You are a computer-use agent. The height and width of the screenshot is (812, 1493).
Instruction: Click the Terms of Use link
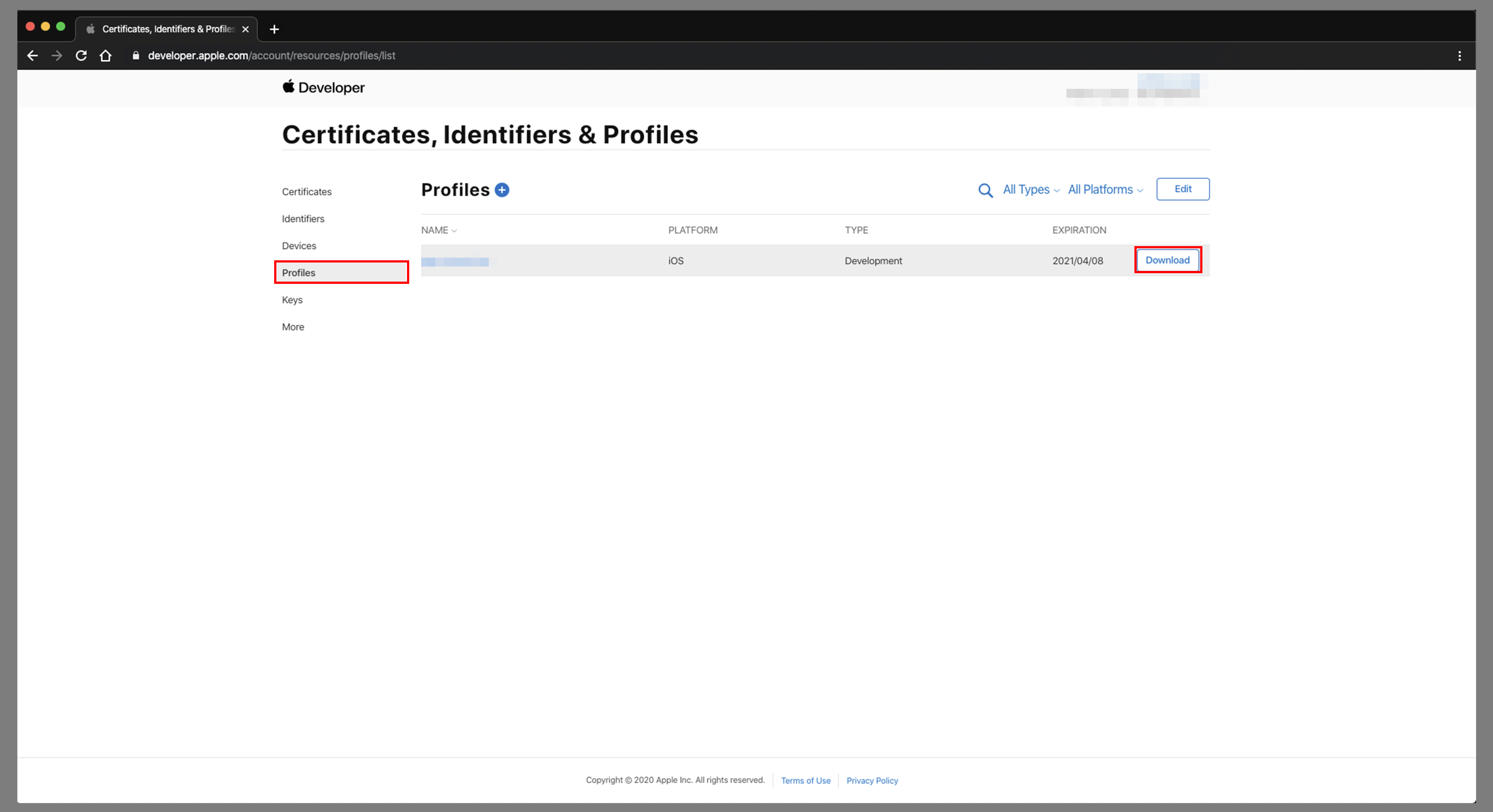click(805, 780)
